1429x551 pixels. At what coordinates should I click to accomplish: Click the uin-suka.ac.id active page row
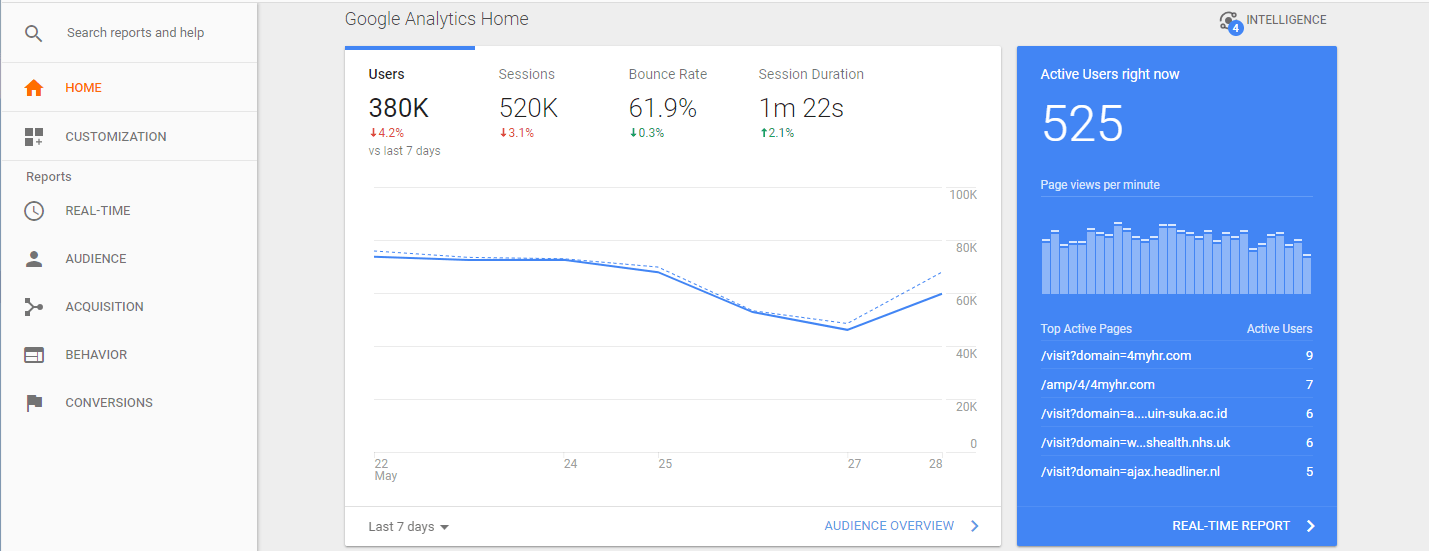1176,414
